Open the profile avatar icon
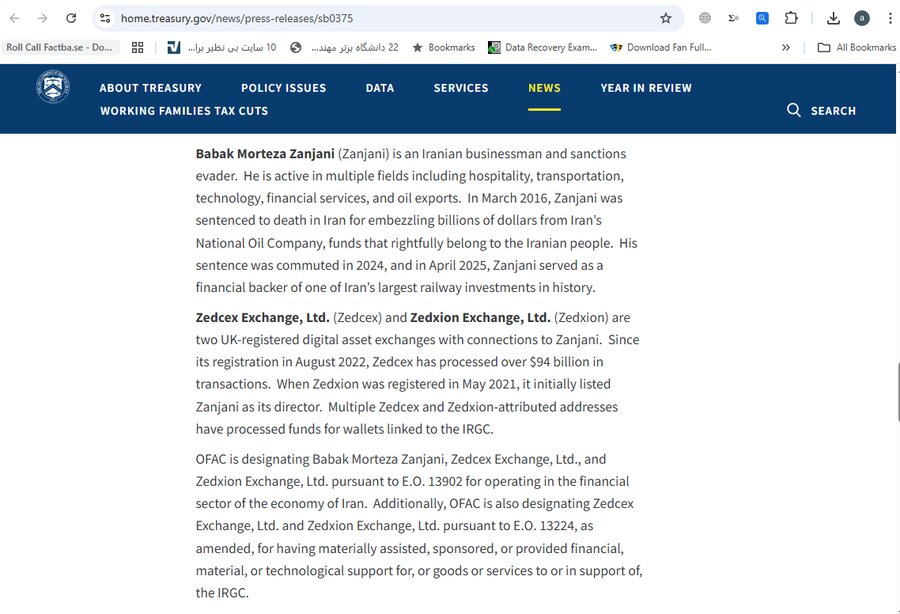This screenshot has width=900, height=614. pos(862,18)
